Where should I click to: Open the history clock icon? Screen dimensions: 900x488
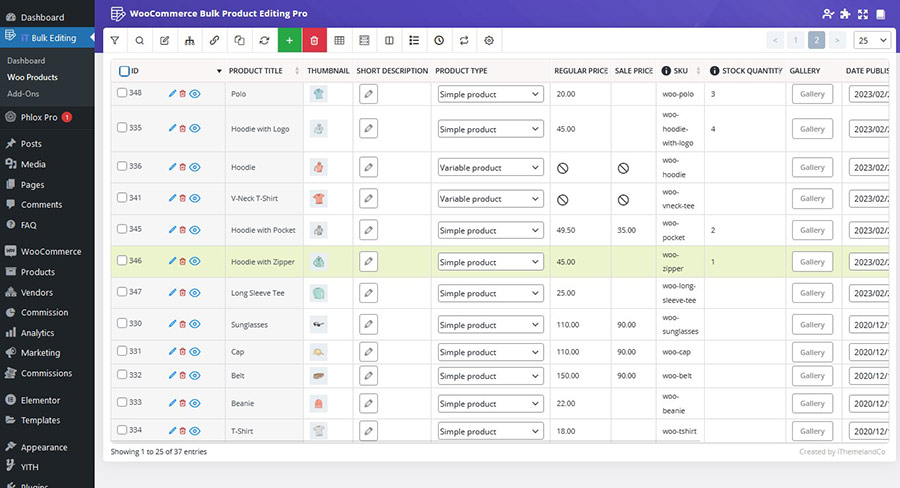click(439, 41)
